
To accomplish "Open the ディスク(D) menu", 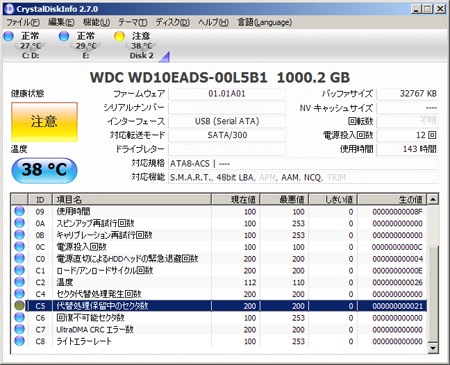I will (173, 22).
